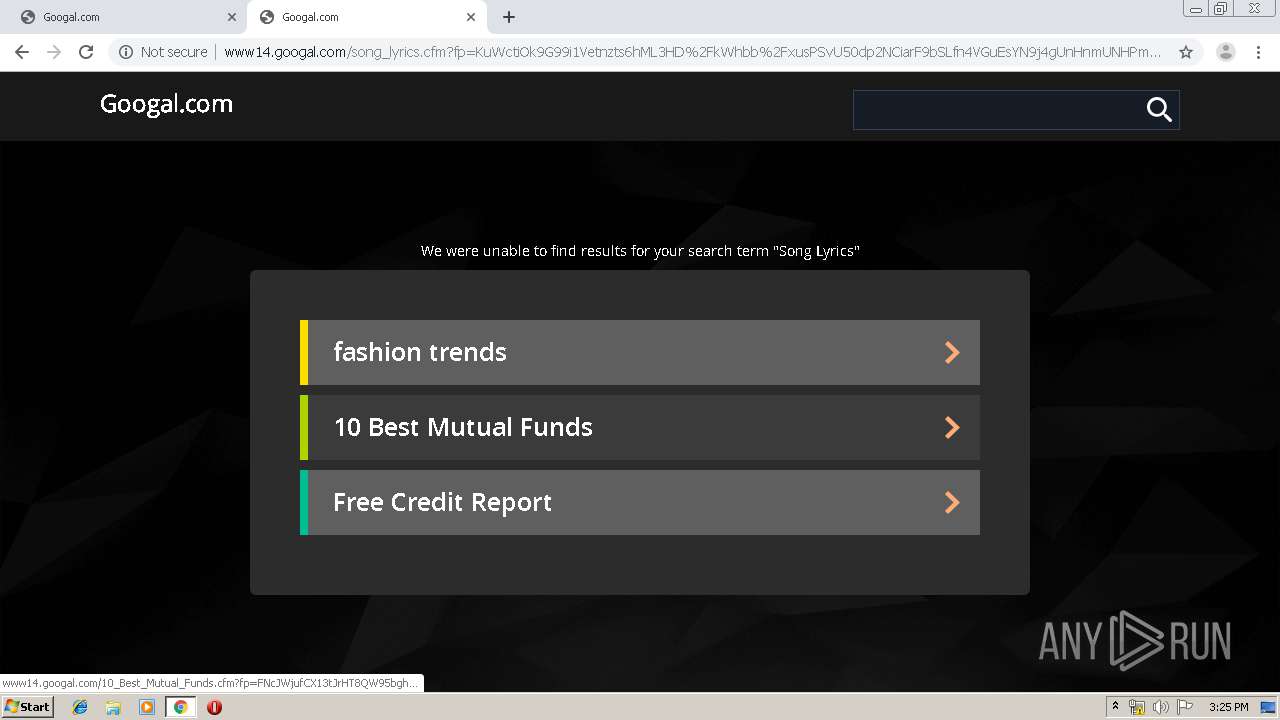The image size is (1280, 720).
Task: Click the magnifier search icon on Googal
Action: pyautogui.click(x=1159, y=110)
